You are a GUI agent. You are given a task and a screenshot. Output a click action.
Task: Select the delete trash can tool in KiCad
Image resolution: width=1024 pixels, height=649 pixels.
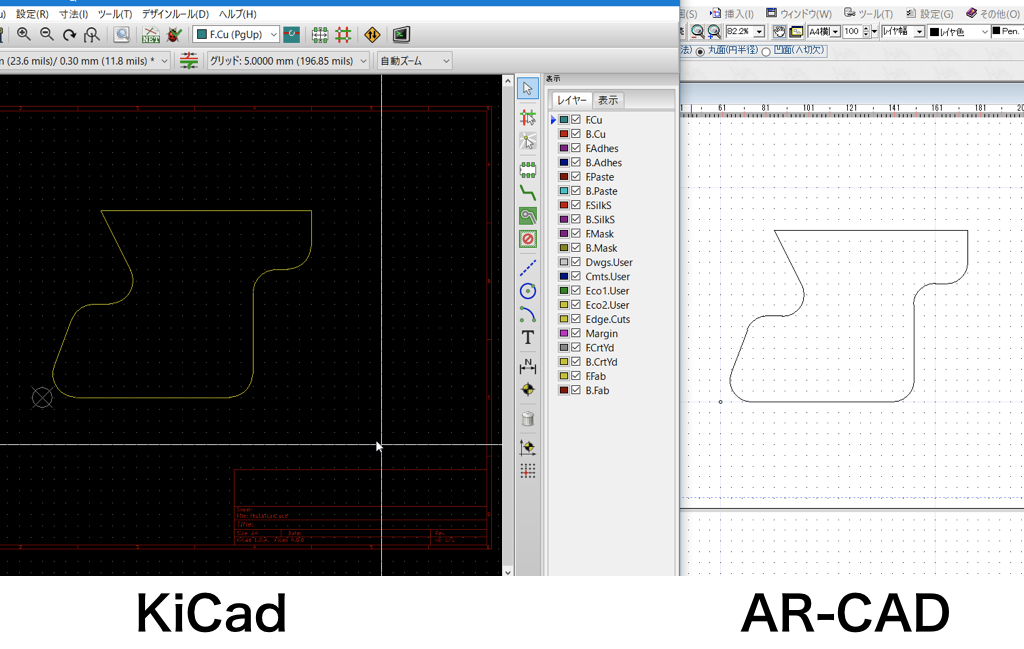click(528, 419)
